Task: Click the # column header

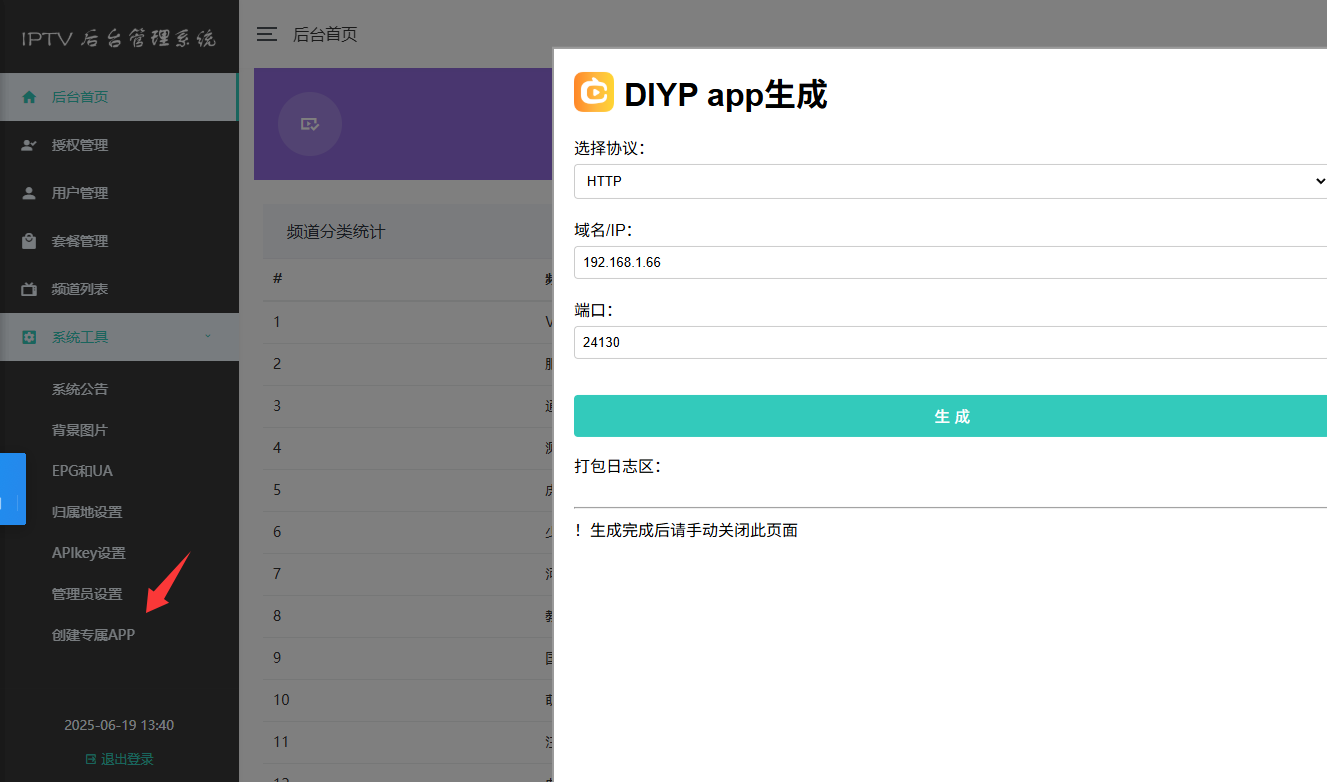Action: point(277,278)
